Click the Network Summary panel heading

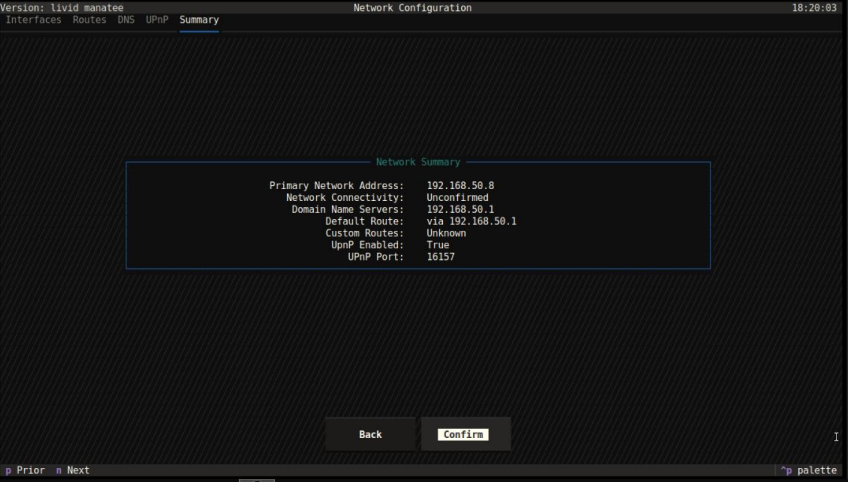(418, 162)
